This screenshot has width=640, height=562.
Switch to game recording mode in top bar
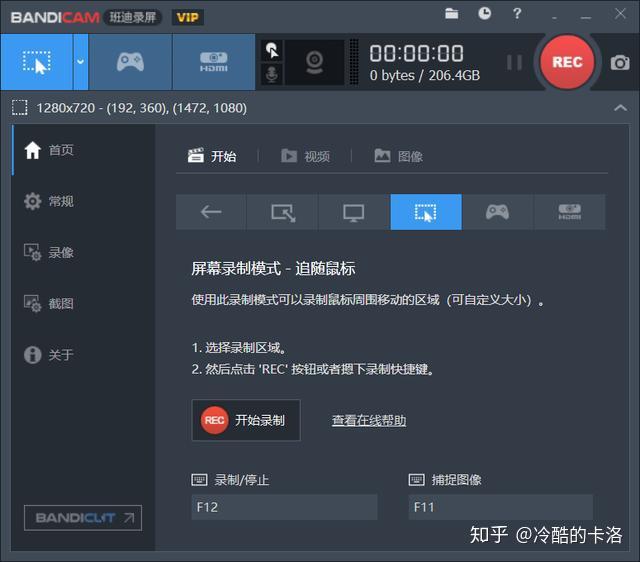coord(130,62)
